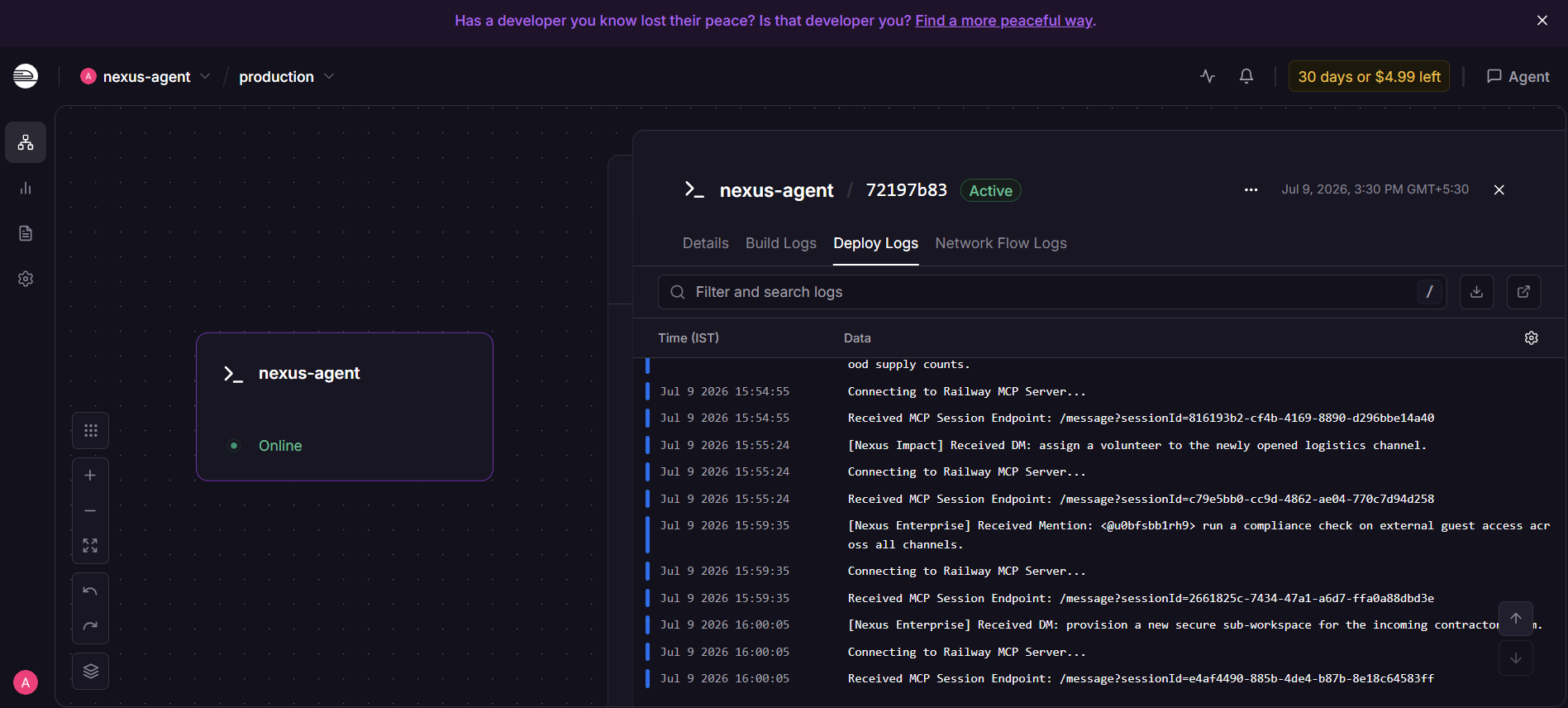Open the Agent chat panel
The height and width of the screenshot is (708, 1568).
(x=1518, y=76)
